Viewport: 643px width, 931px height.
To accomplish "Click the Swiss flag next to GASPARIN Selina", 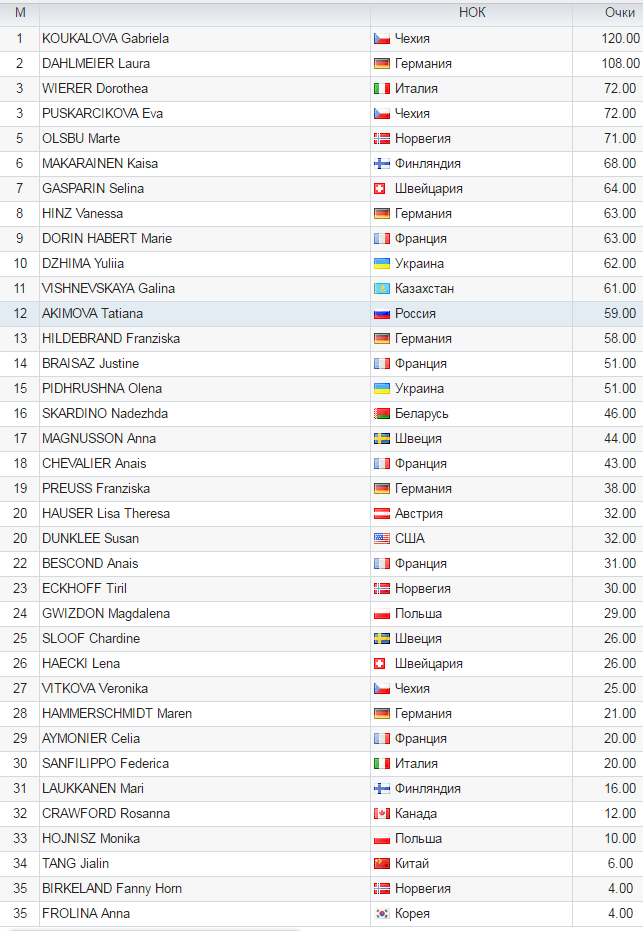I will [x=380, y=188].
